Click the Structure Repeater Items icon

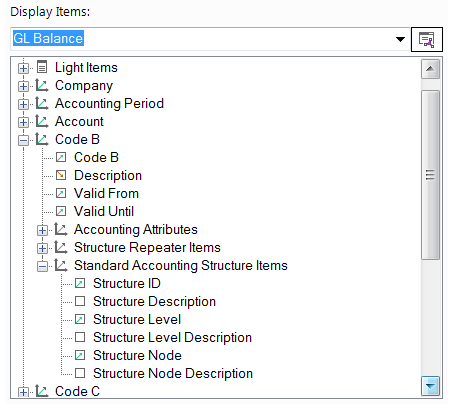tap(61, 247)
